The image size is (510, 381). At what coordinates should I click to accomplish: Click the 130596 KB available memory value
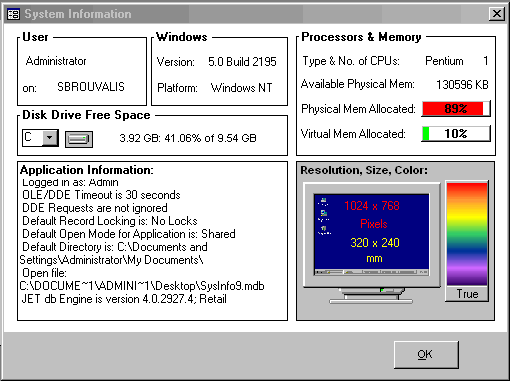point(462,85)
